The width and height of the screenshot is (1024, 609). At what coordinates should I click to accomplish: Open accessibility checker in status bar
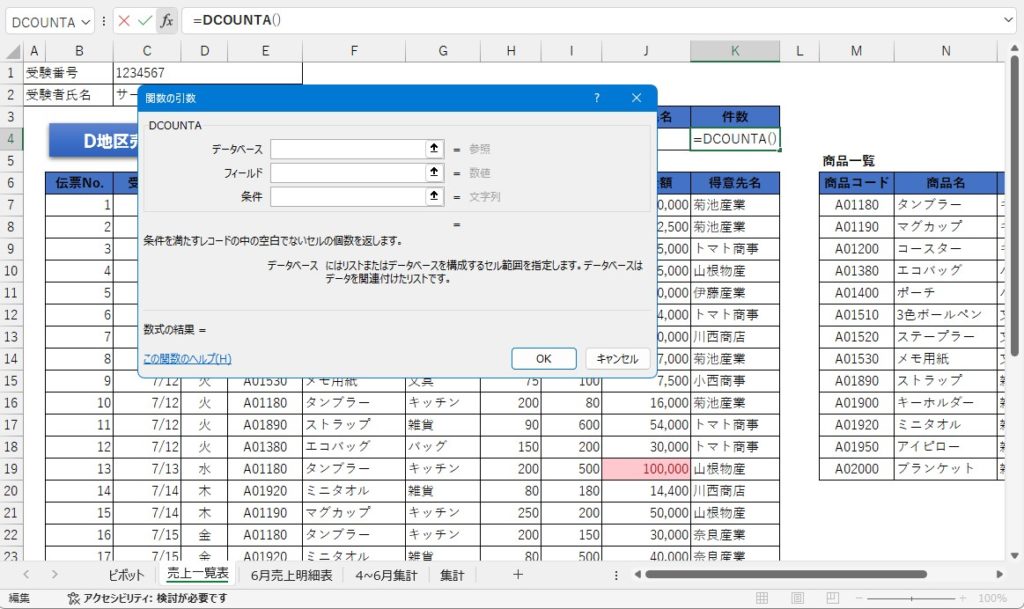[147, 598]
